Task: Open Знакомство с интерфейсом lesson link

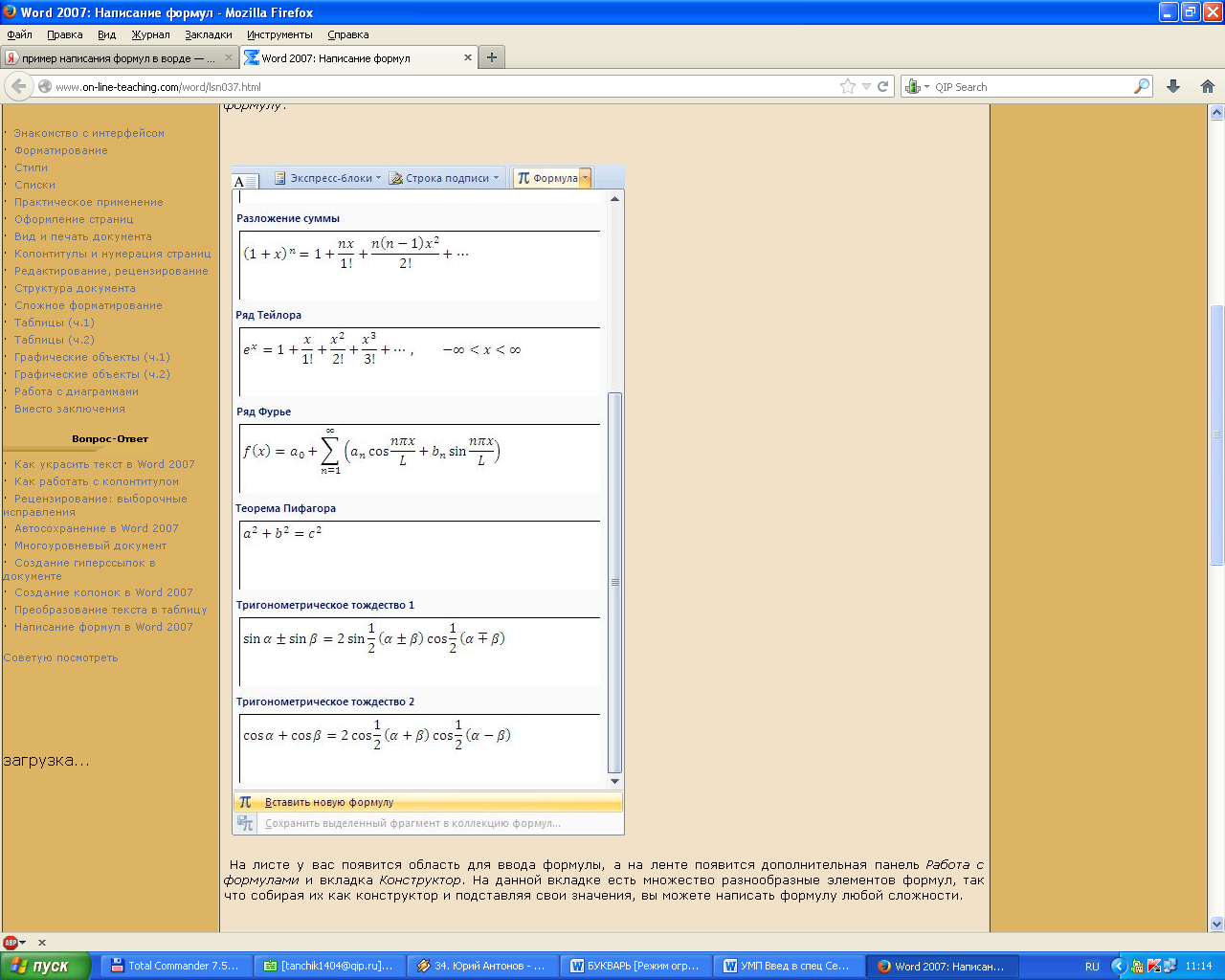Action: (89, 133)
